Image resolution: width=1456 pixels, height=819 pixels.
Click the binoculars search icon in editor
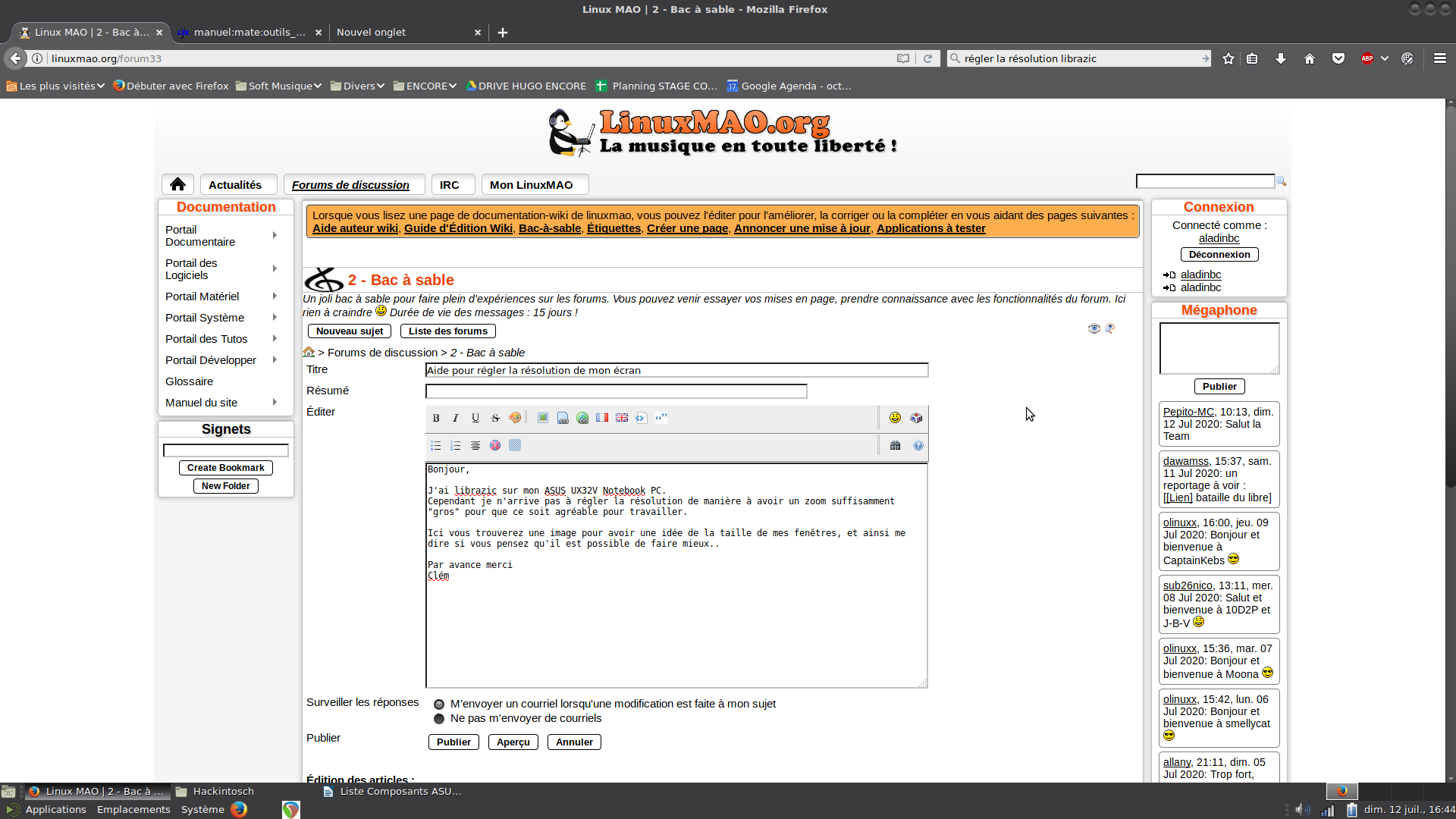[x=895, y=446]
